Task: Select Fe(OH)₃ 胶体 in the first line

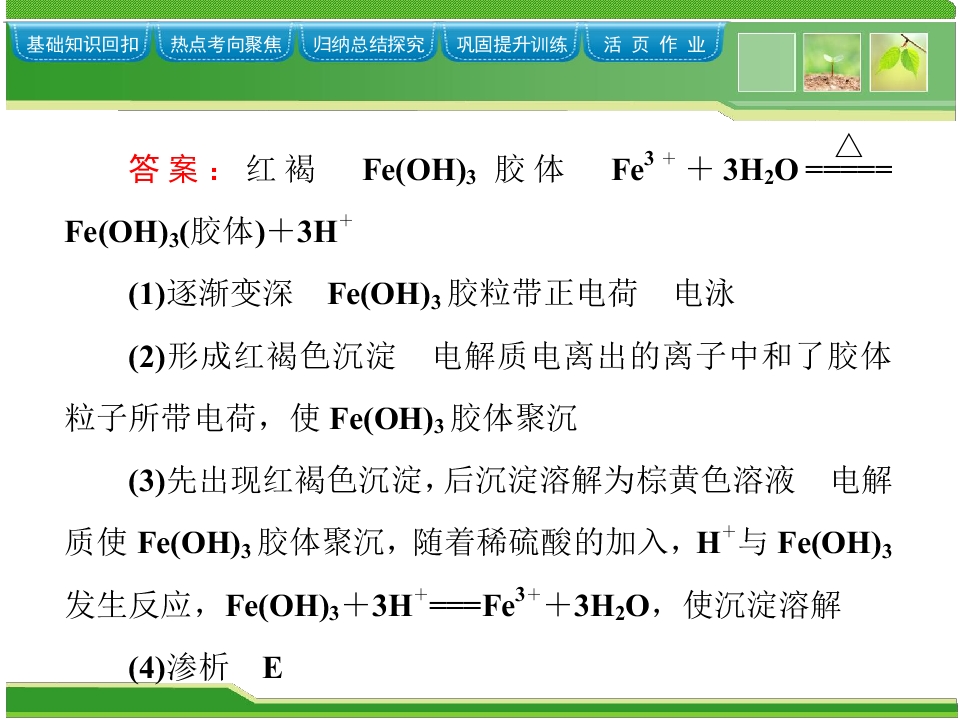Action: 463,170
